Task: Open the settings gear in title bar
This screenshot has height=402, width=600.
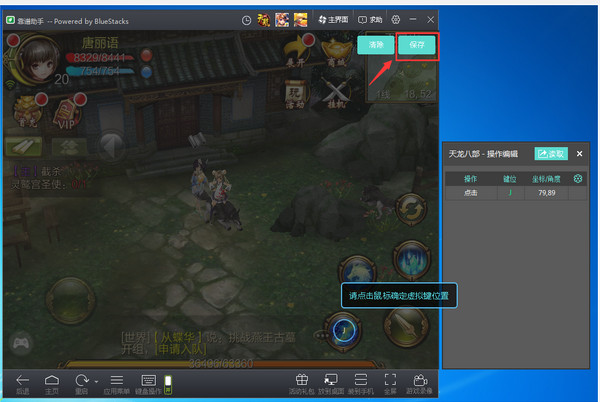Action: click(396, 19)
